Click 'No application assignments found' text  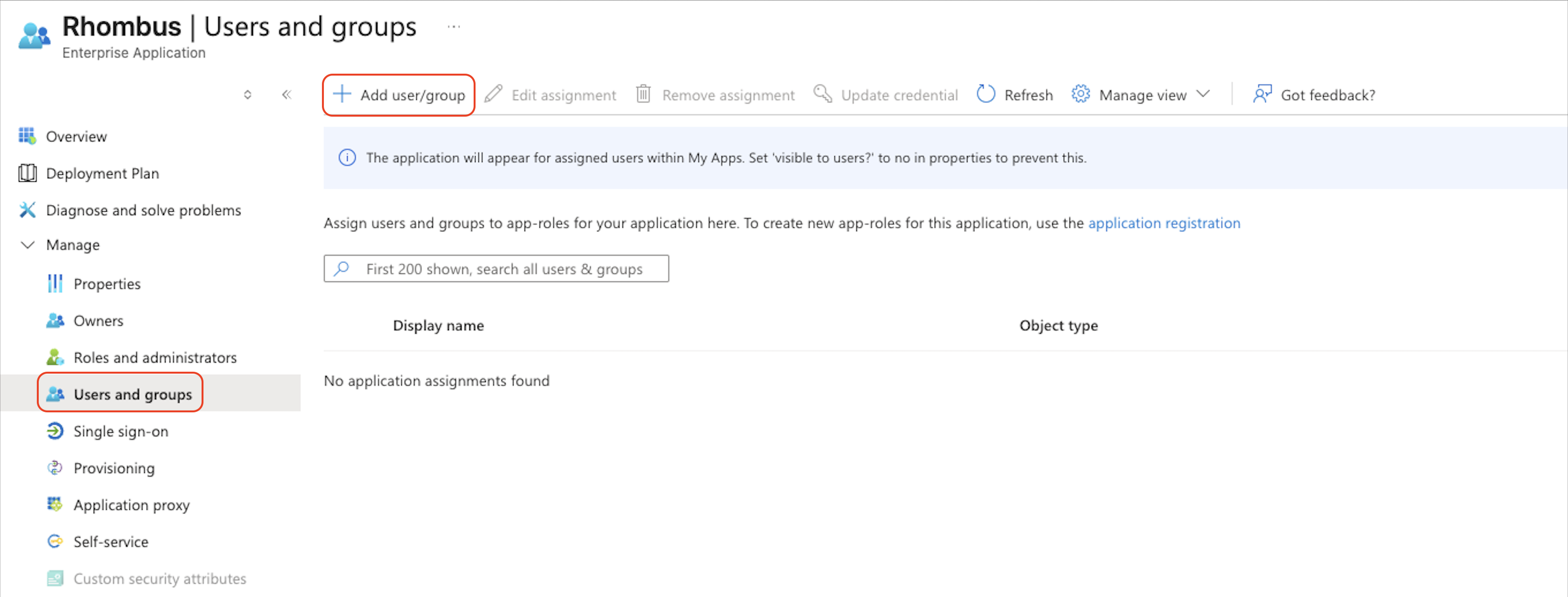click(x=436, y=380)
